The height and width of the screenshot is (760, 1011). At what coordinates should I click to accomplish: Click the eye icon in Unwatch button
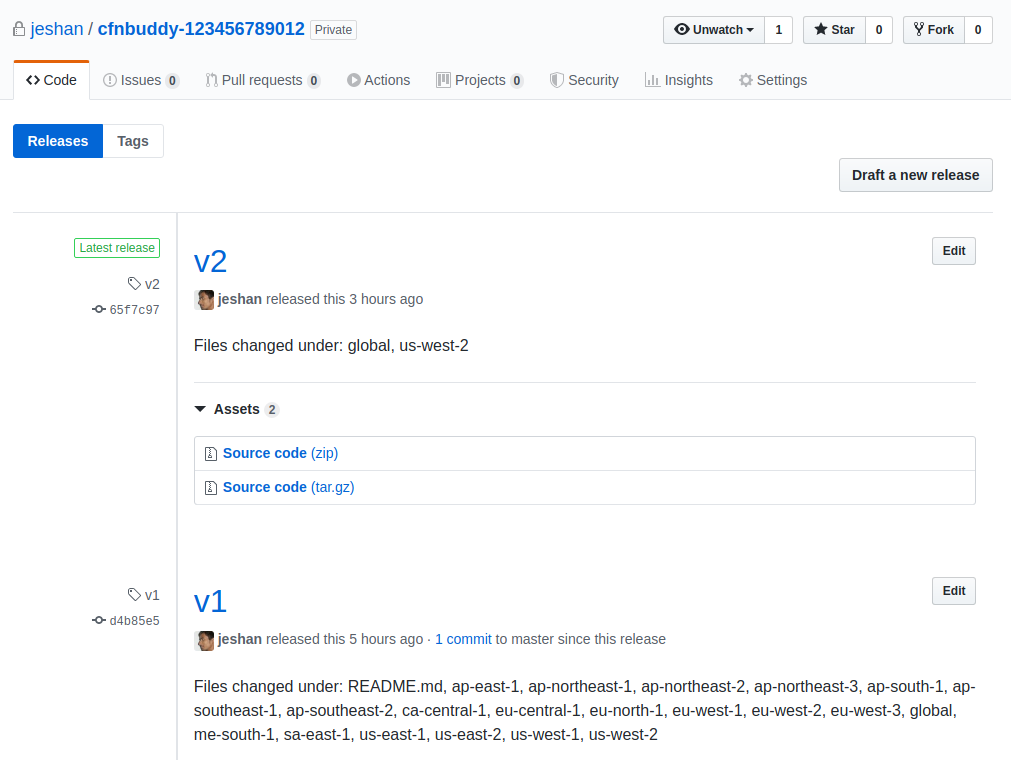pyautogui.click(x=682, y=30)
